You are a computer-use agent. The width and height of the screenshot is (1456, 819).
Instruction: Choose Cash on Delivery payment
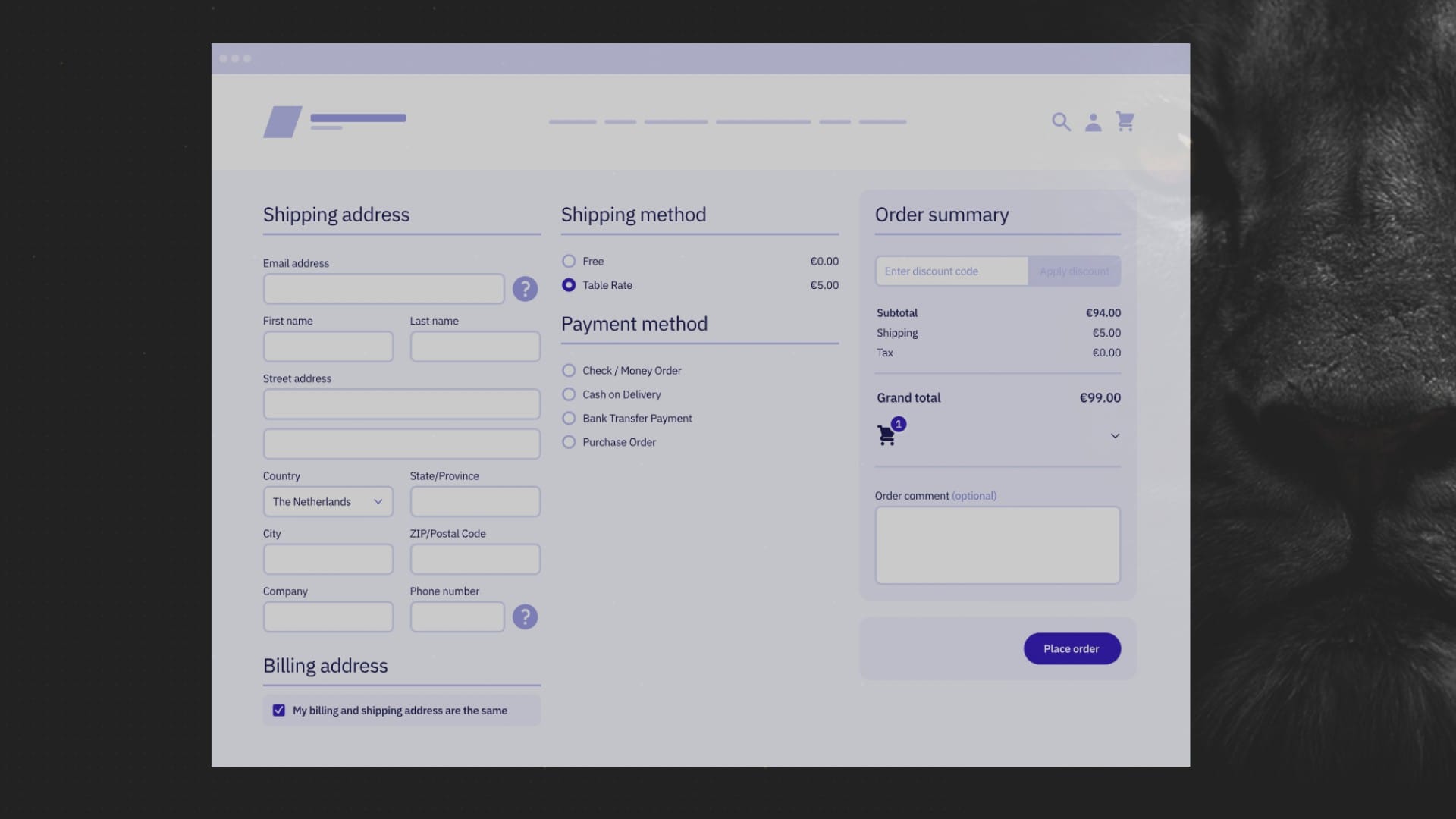click(x=569, y=394)
